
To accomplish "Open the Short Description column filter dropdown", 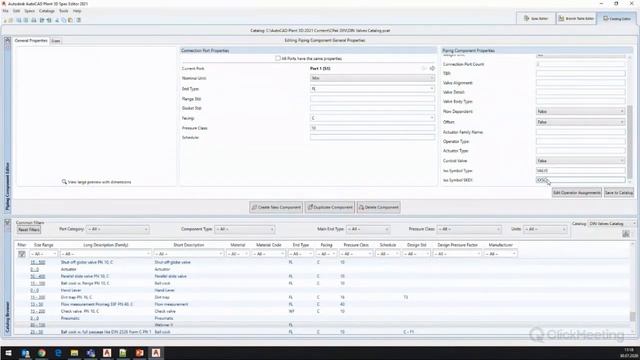I will [x=189, y=254].
